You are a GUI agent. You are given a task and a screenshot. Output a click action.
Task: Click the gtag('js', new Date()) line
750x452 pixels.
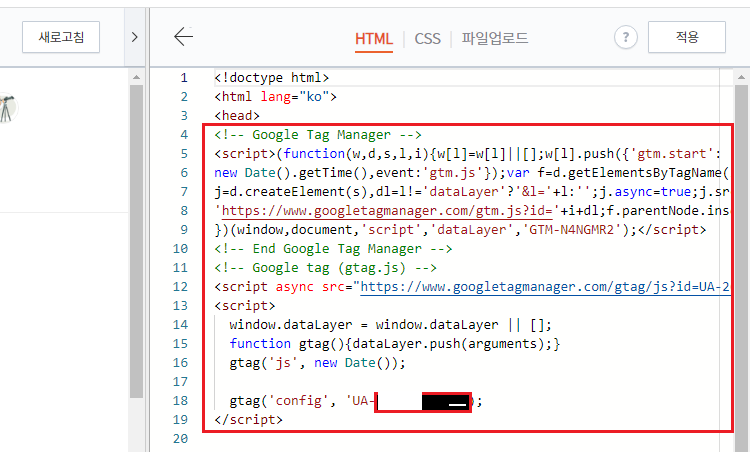pyautogui.click(x=317, y=363)
